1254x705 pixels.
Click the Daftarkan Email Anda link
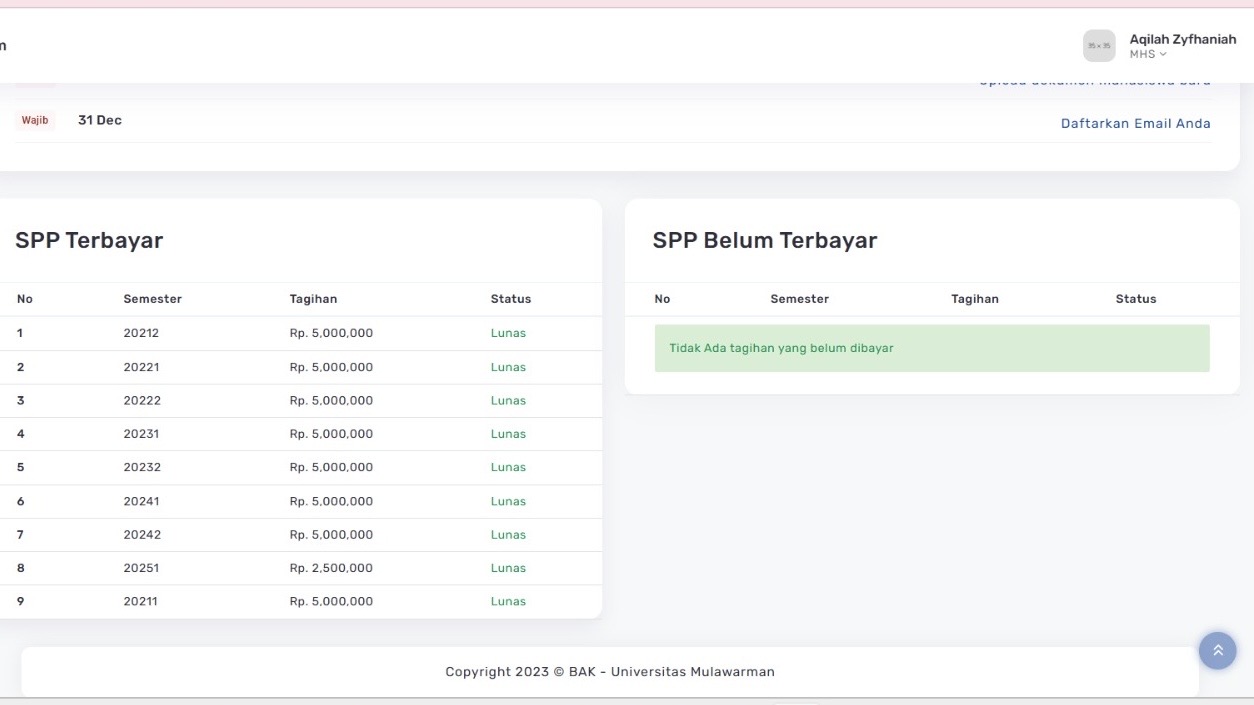pyautogui.click(x=1135, y=124)
